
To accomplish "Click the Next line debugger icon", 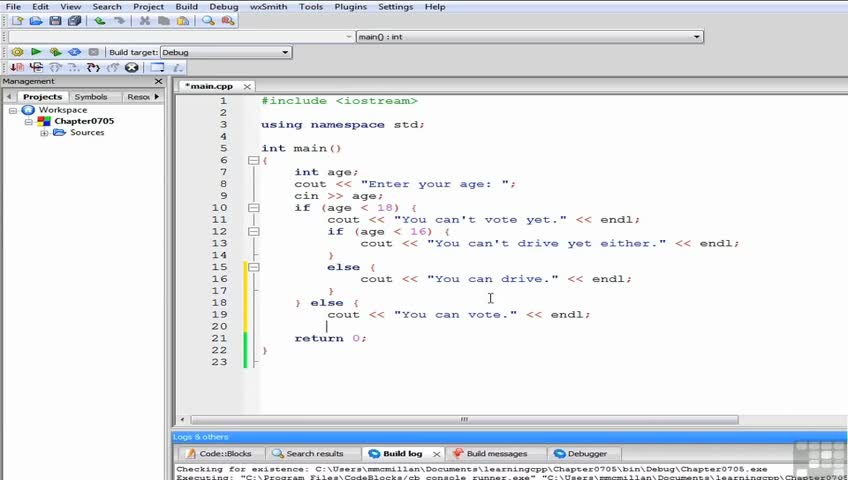I will point(55,68).
